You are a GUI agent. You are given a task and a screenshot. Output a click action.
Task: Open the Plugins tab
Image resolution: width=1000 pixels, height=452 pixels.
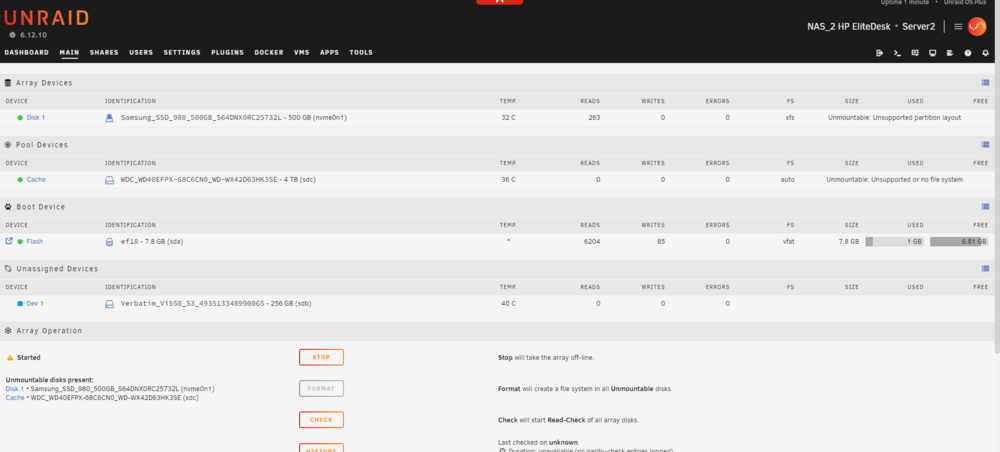click(x=228, y=52)
